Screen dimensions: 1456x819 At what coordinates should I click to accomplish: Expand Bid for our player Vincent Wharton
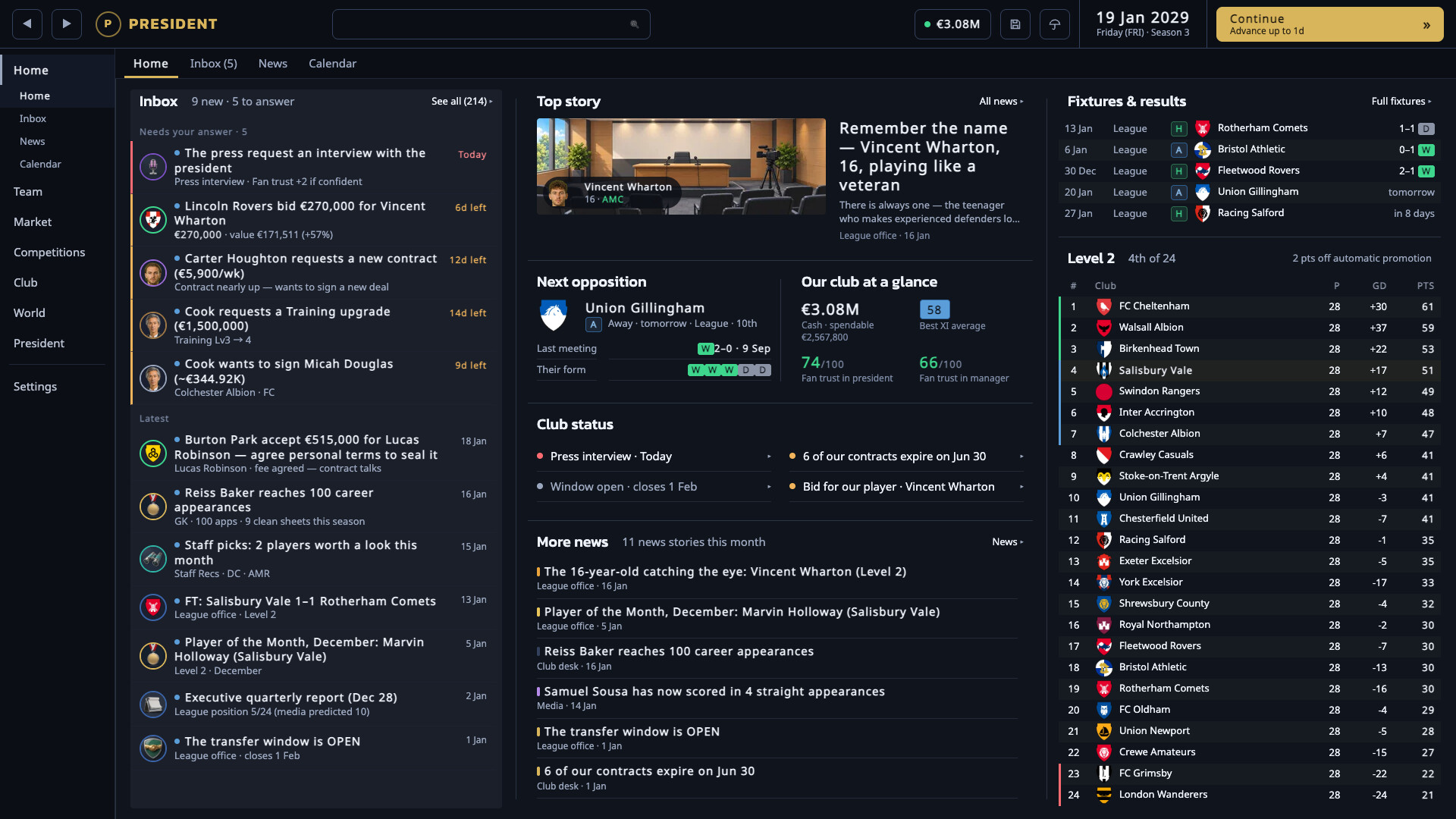click(x=907, y=487)
